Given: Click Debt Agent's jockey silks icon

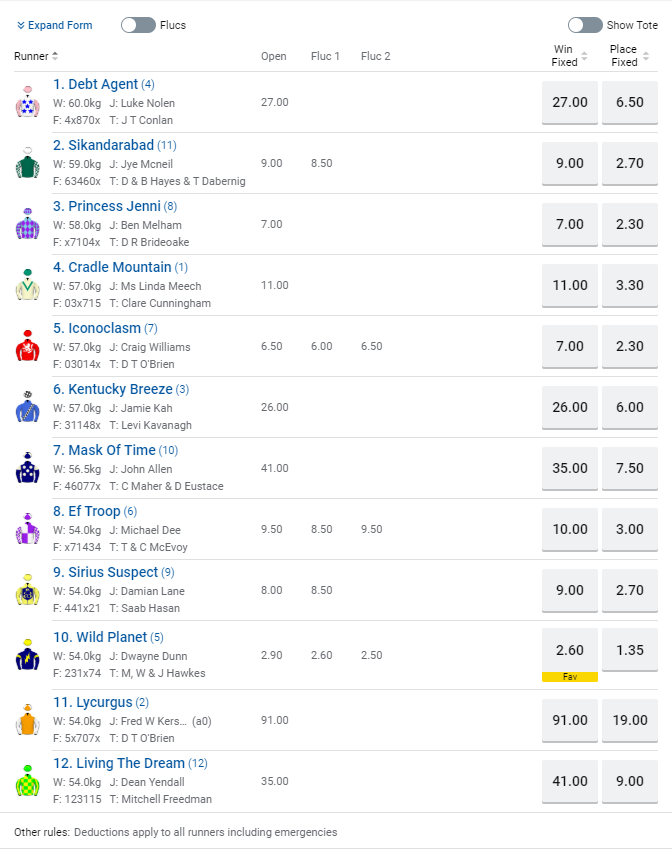Looking at the screenshot, I should point(27,102).
